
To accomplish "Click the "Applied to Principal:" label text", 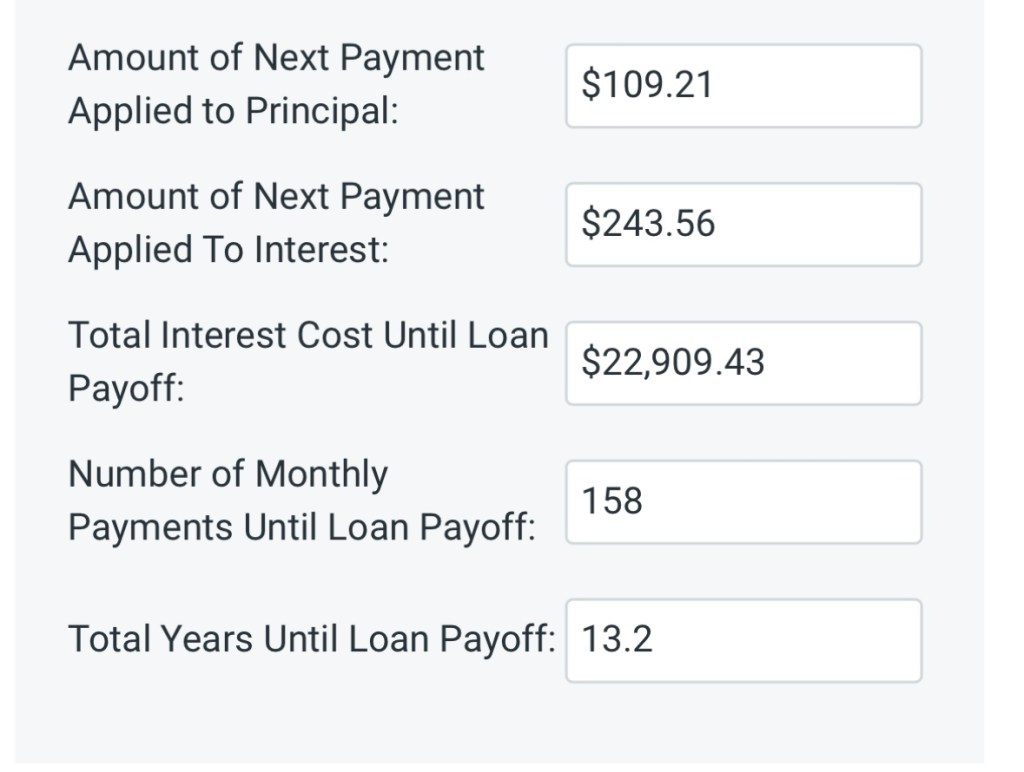I will click(x=233, y=111).
